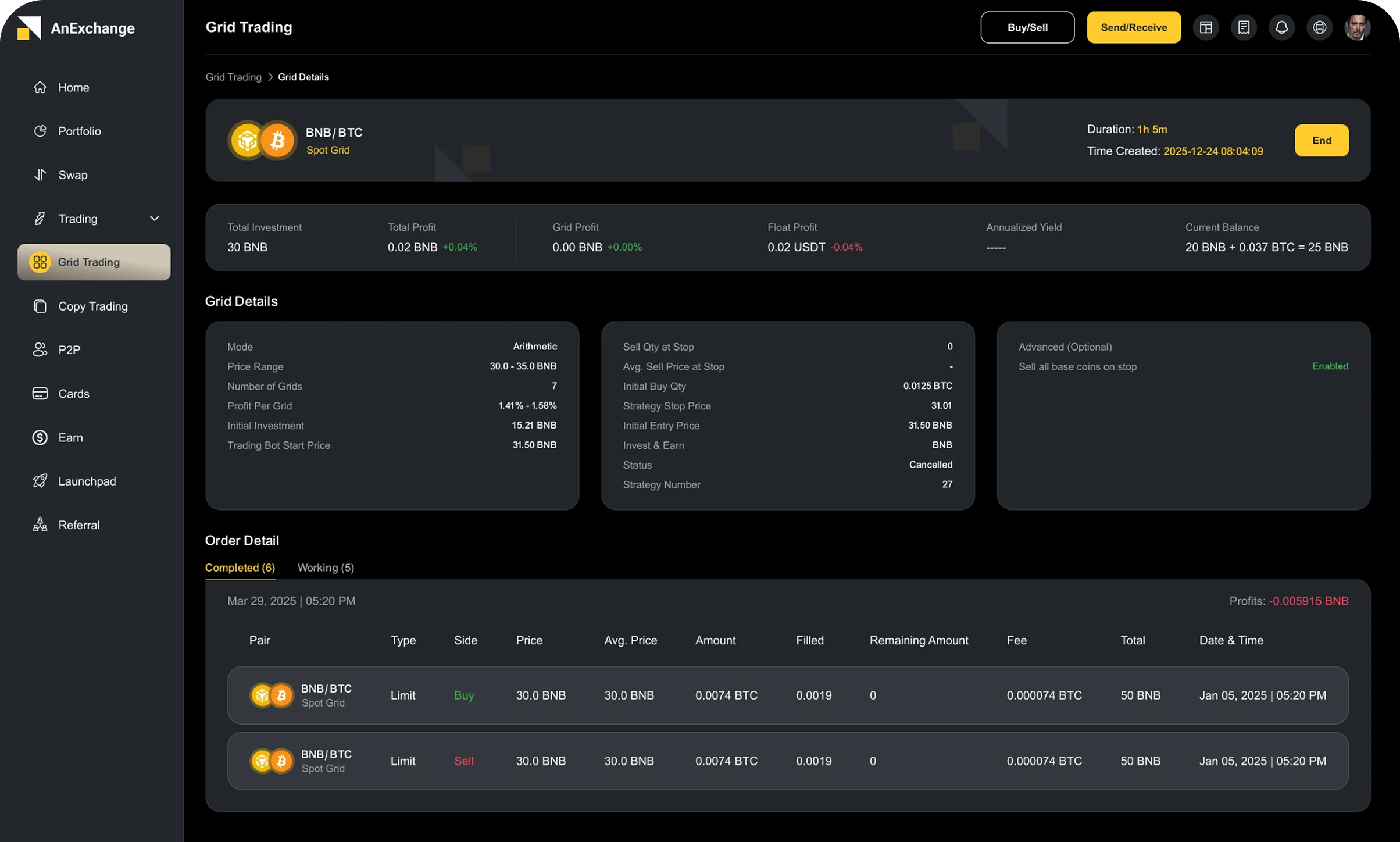Click the P2P sidebar icon
This screenshot has width=1400, height=842.
(40, 349)
